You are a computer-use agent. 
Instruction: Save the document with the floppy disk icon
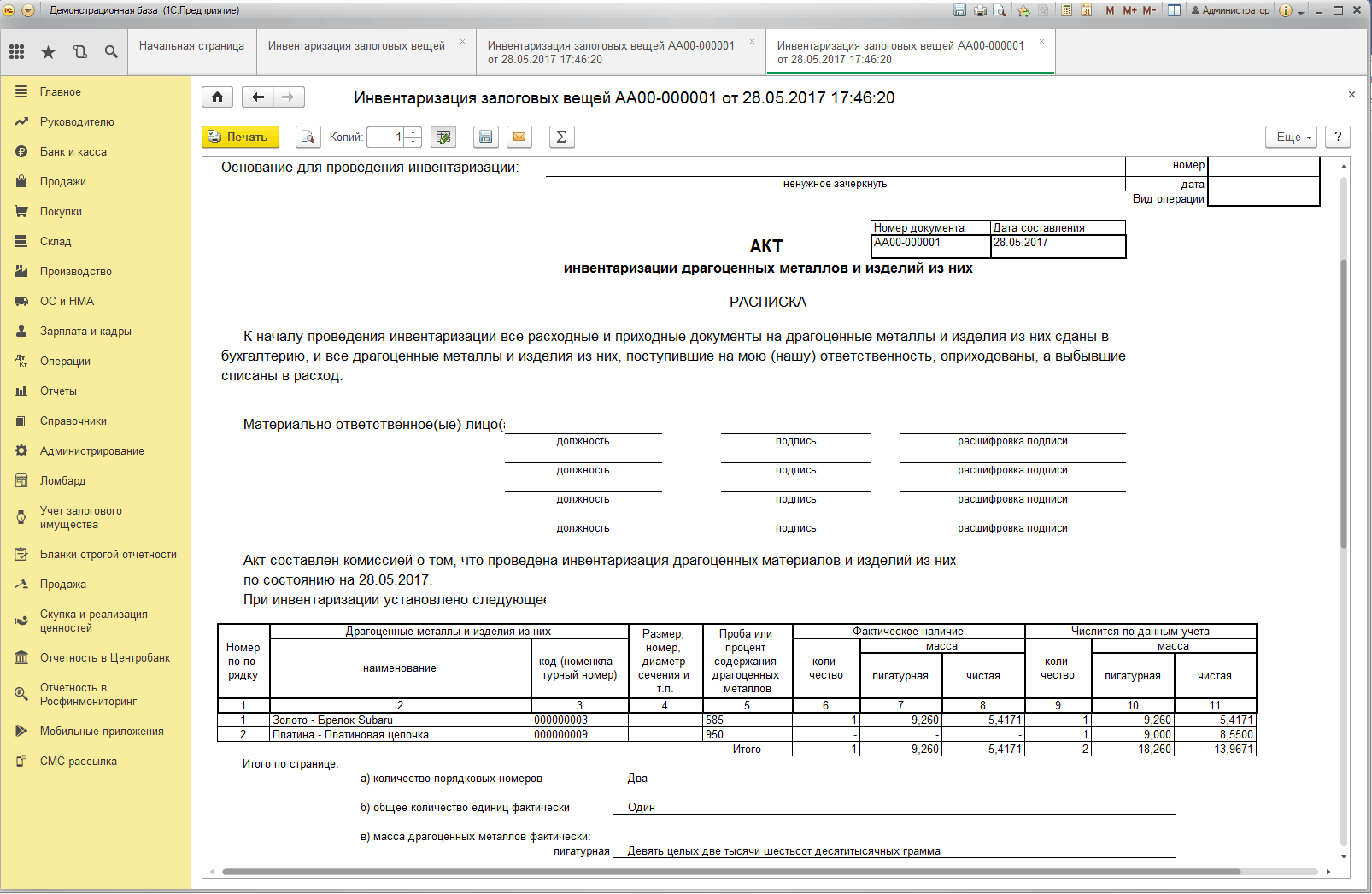pos(485,137)
